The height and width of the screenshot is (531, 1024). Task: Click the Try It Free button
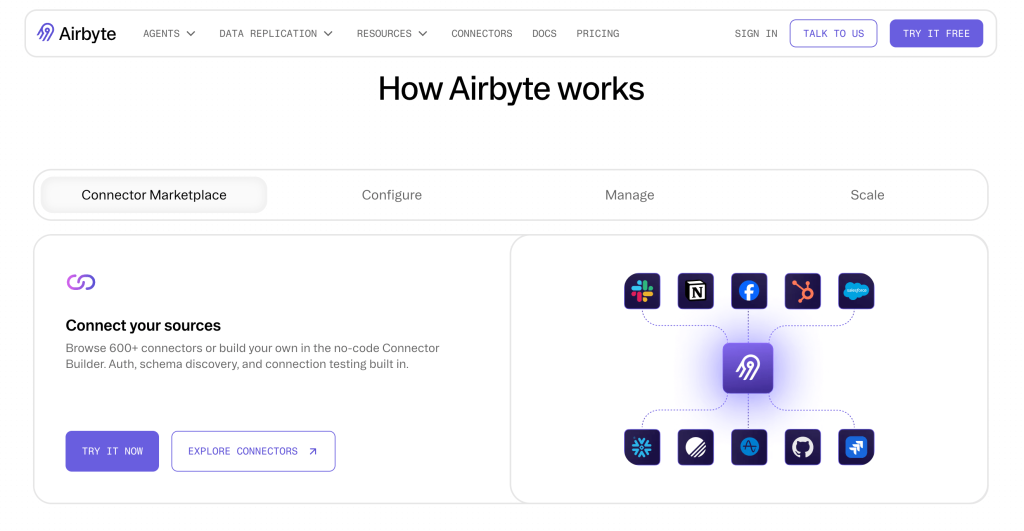pos(936,33)
